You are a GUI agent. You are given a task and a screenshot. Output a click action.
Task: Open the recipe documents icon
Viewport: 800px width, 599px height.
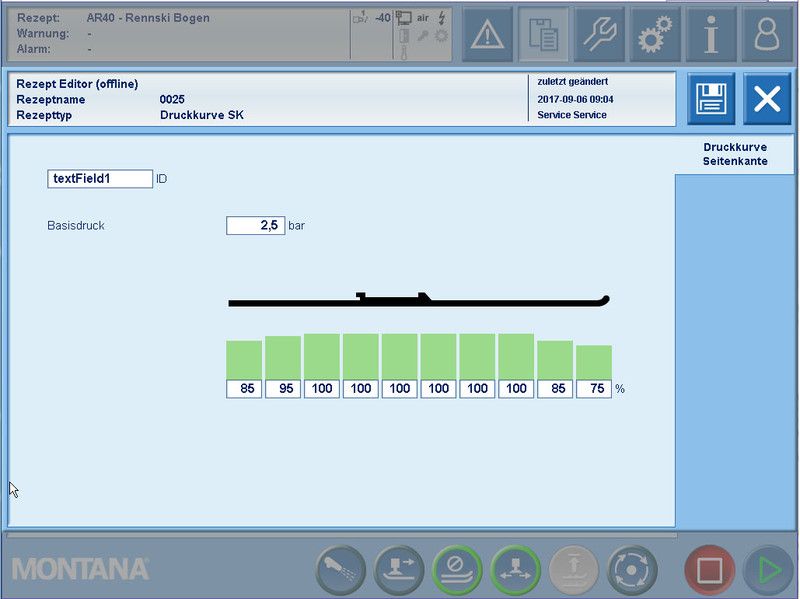pyautogui.click(x=544, y=35)
